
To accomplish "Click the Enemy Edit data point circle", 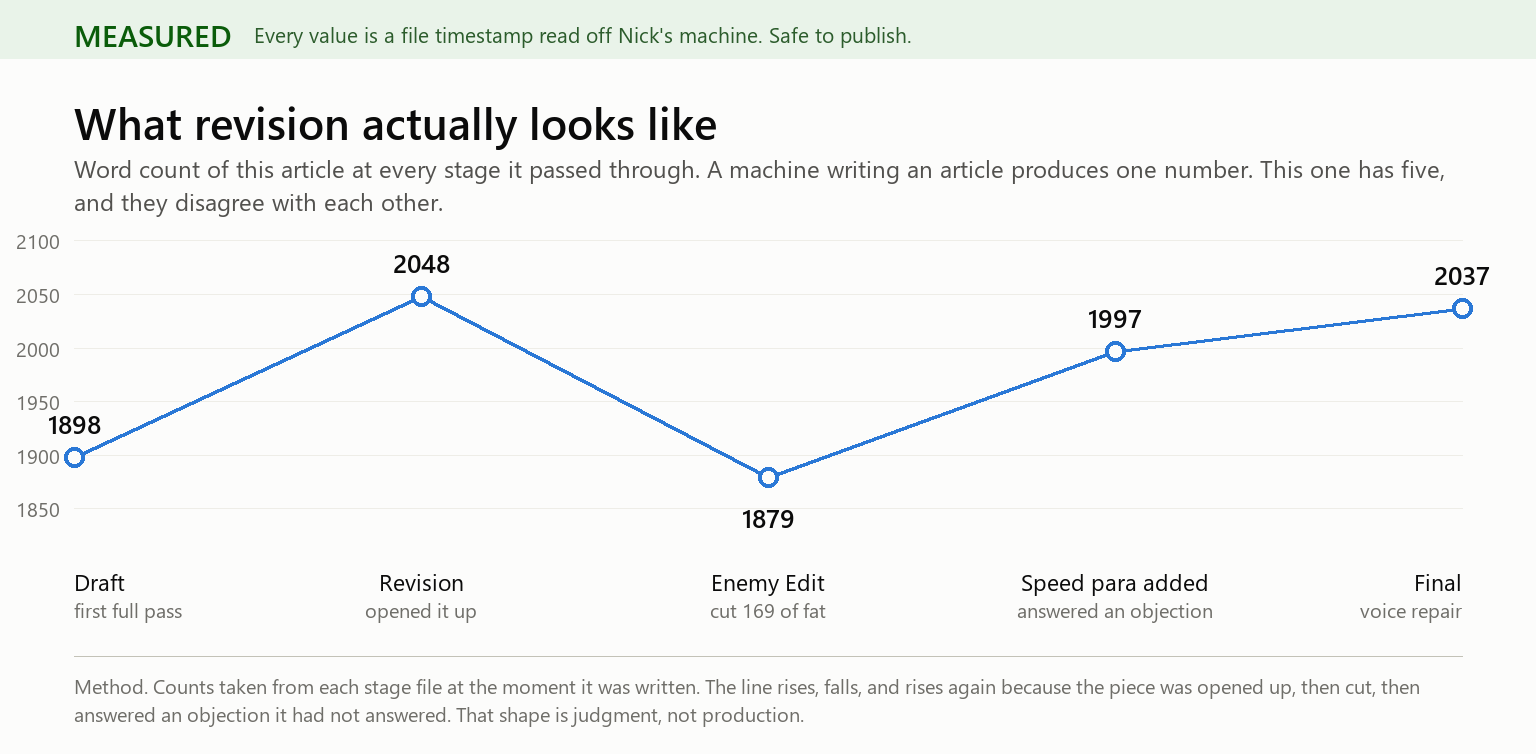I will [x=768, y=478].
